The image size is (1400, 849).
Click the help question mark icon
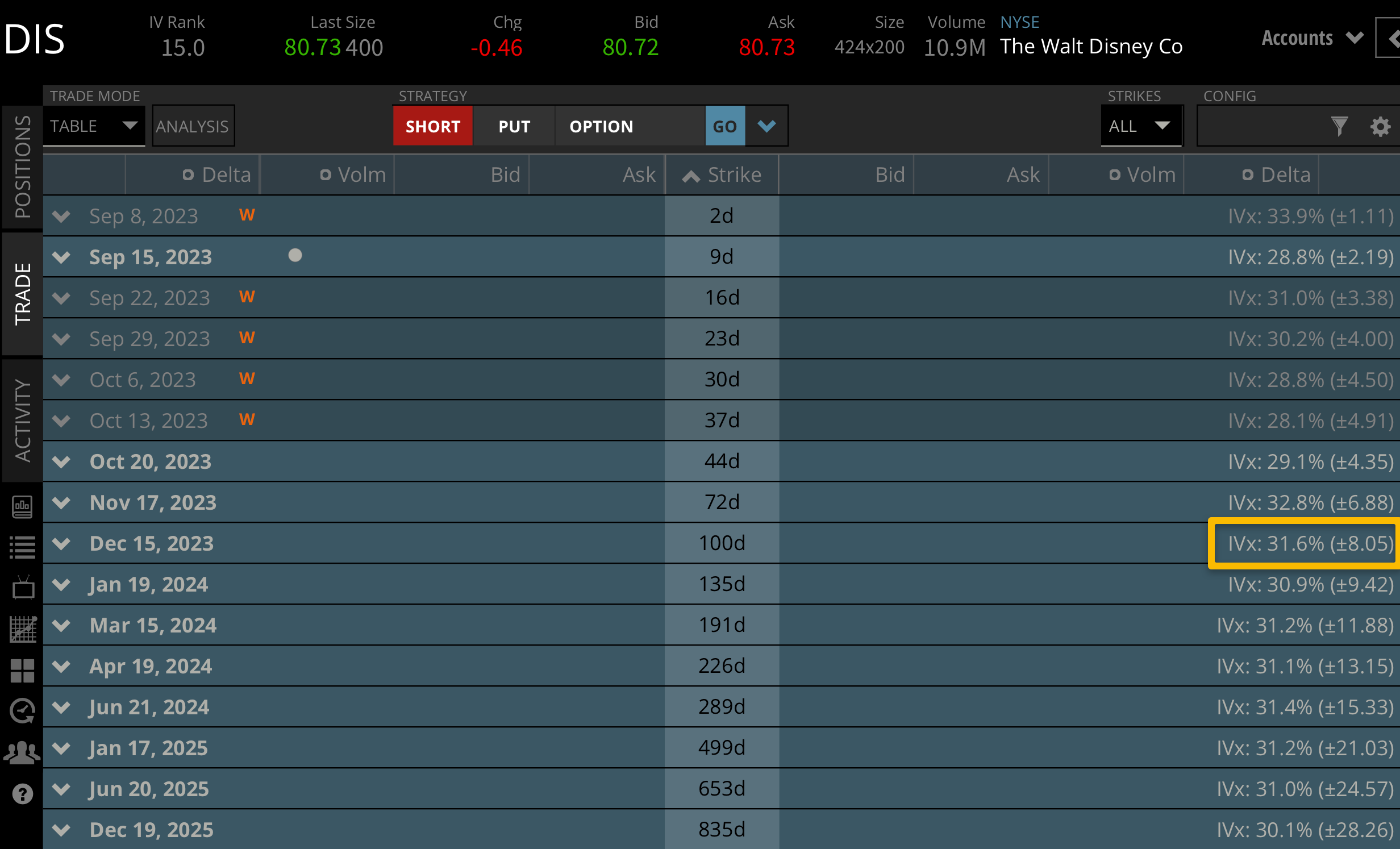(x=22, y=794)
